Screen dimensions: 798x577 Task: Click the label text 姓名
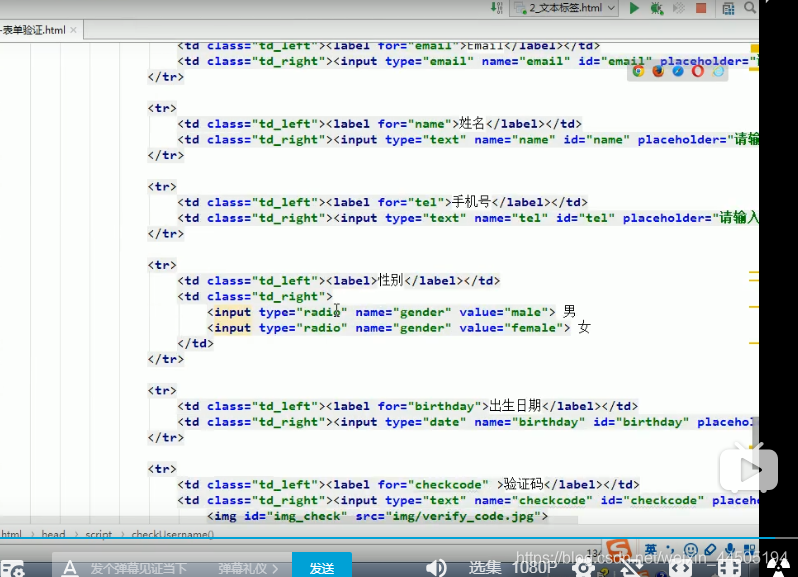pyautogui.click(x=472, y=123)
